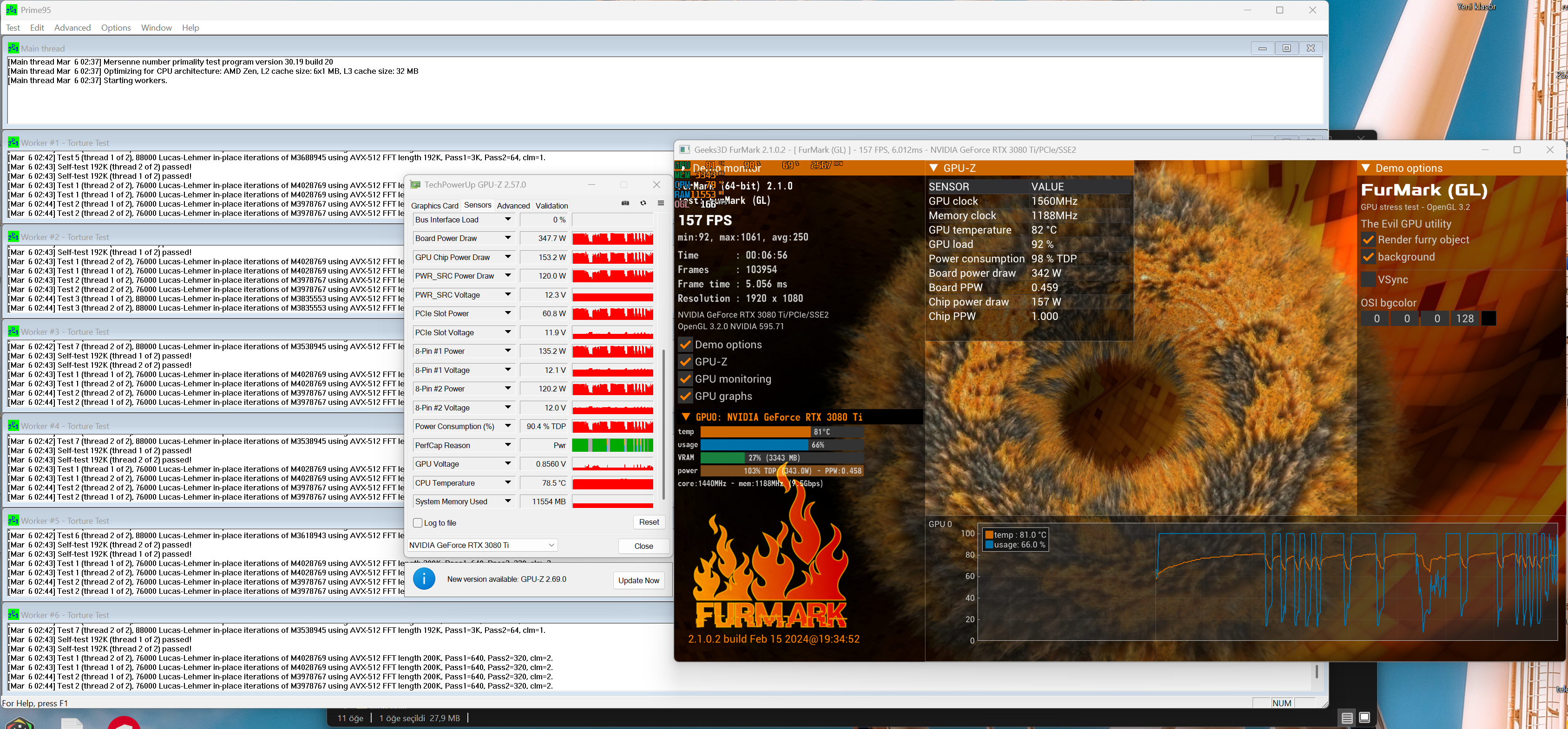Open the Prime95 Help menu

tap(190, 27)
